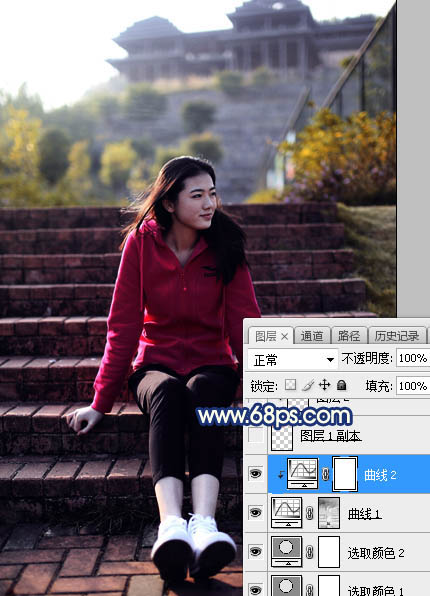Click the 不透明度 value field
This screenshot has width=430, height=596.
(x=413, y=358)
